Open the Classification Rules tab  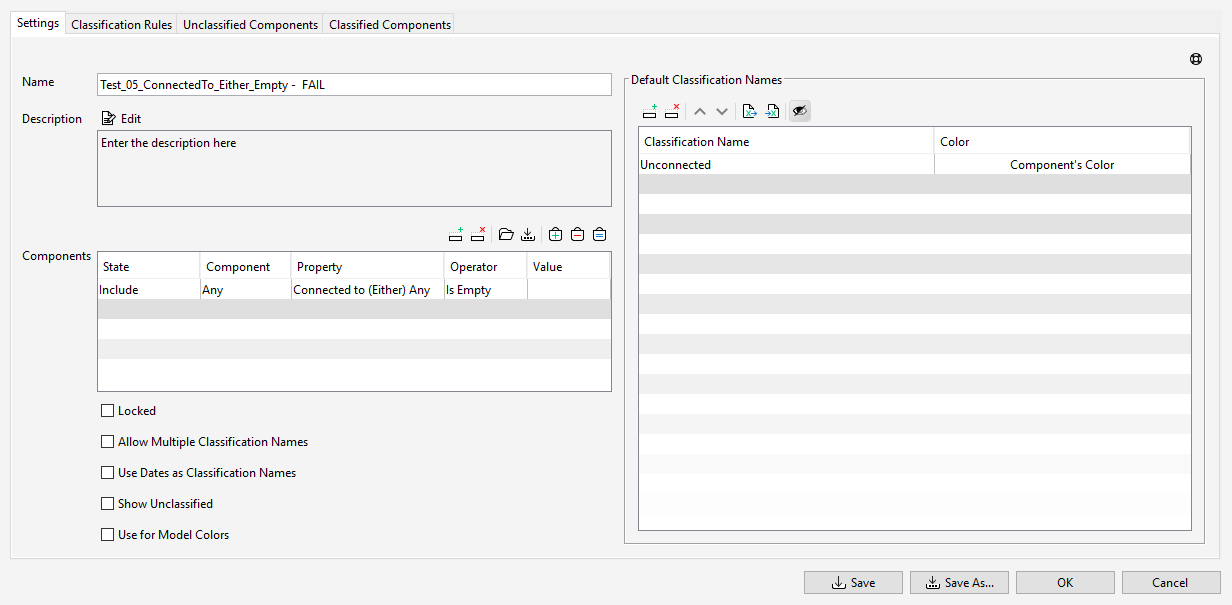[122, 24]
